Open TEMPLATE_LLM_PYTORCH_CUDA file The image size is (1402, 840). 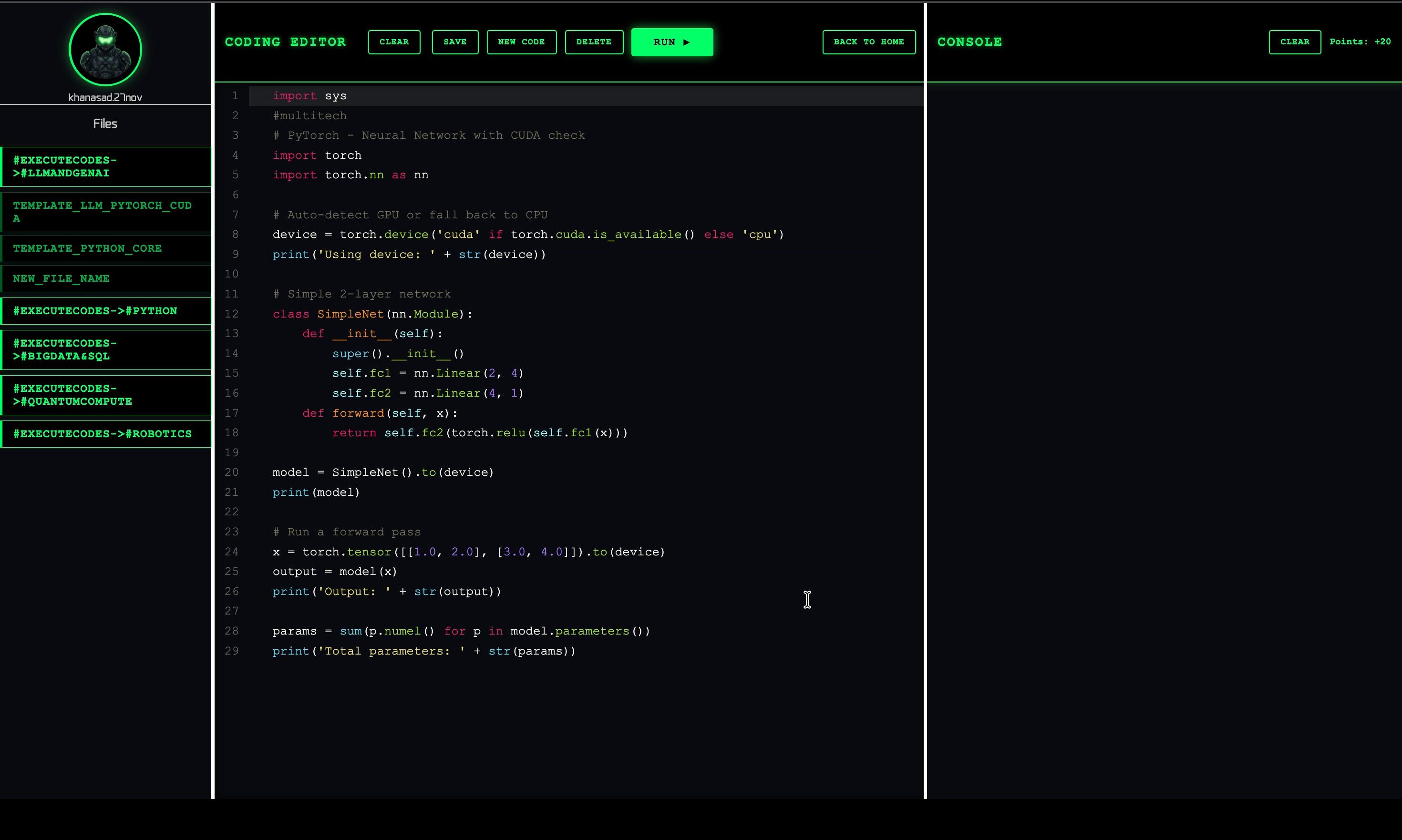click(106, 212)
